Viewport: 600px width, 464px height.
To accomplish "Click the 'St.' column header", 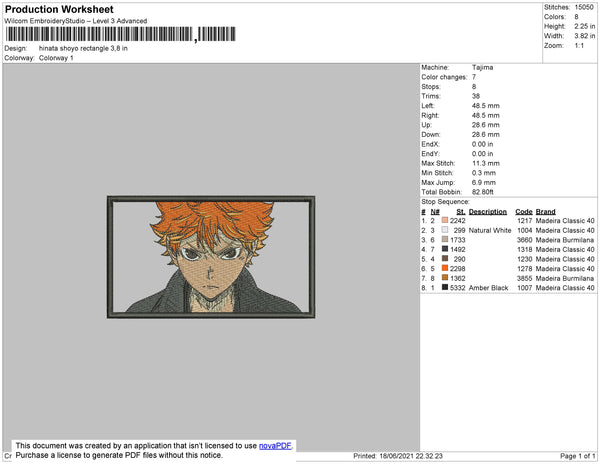I will [461, 212].
